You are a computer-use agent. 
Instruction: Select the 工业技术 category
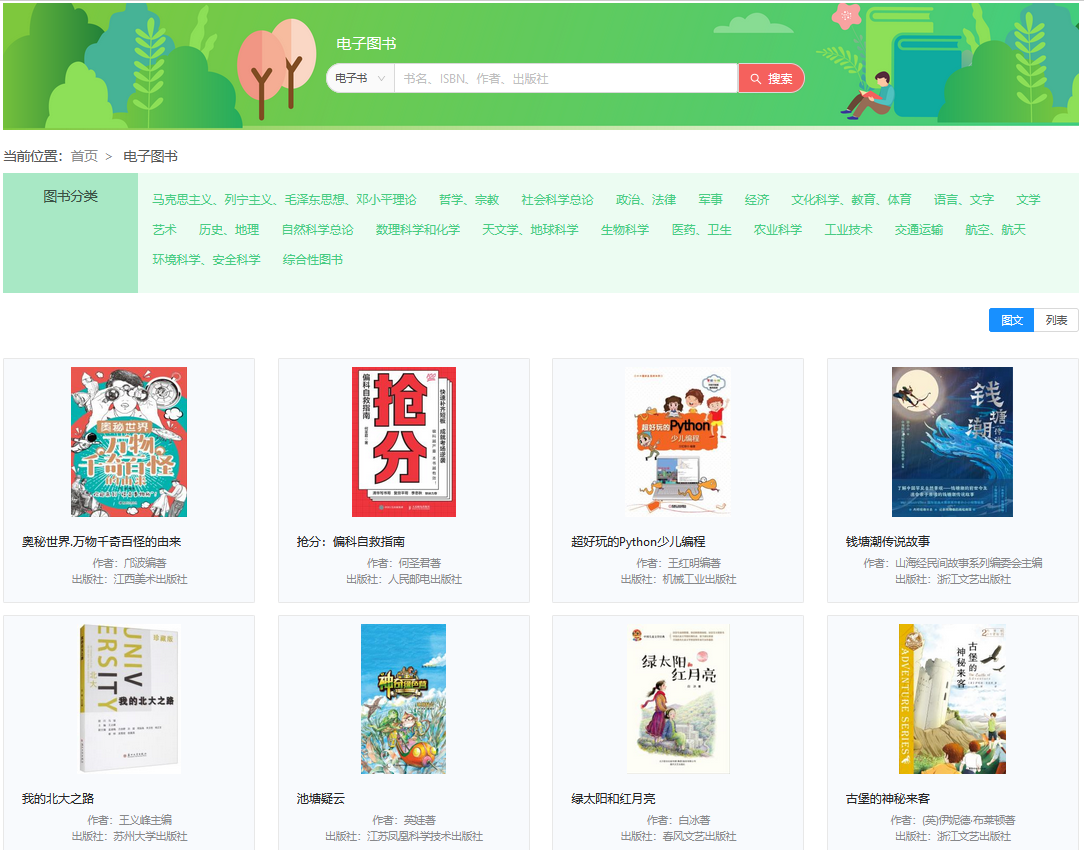848,229
